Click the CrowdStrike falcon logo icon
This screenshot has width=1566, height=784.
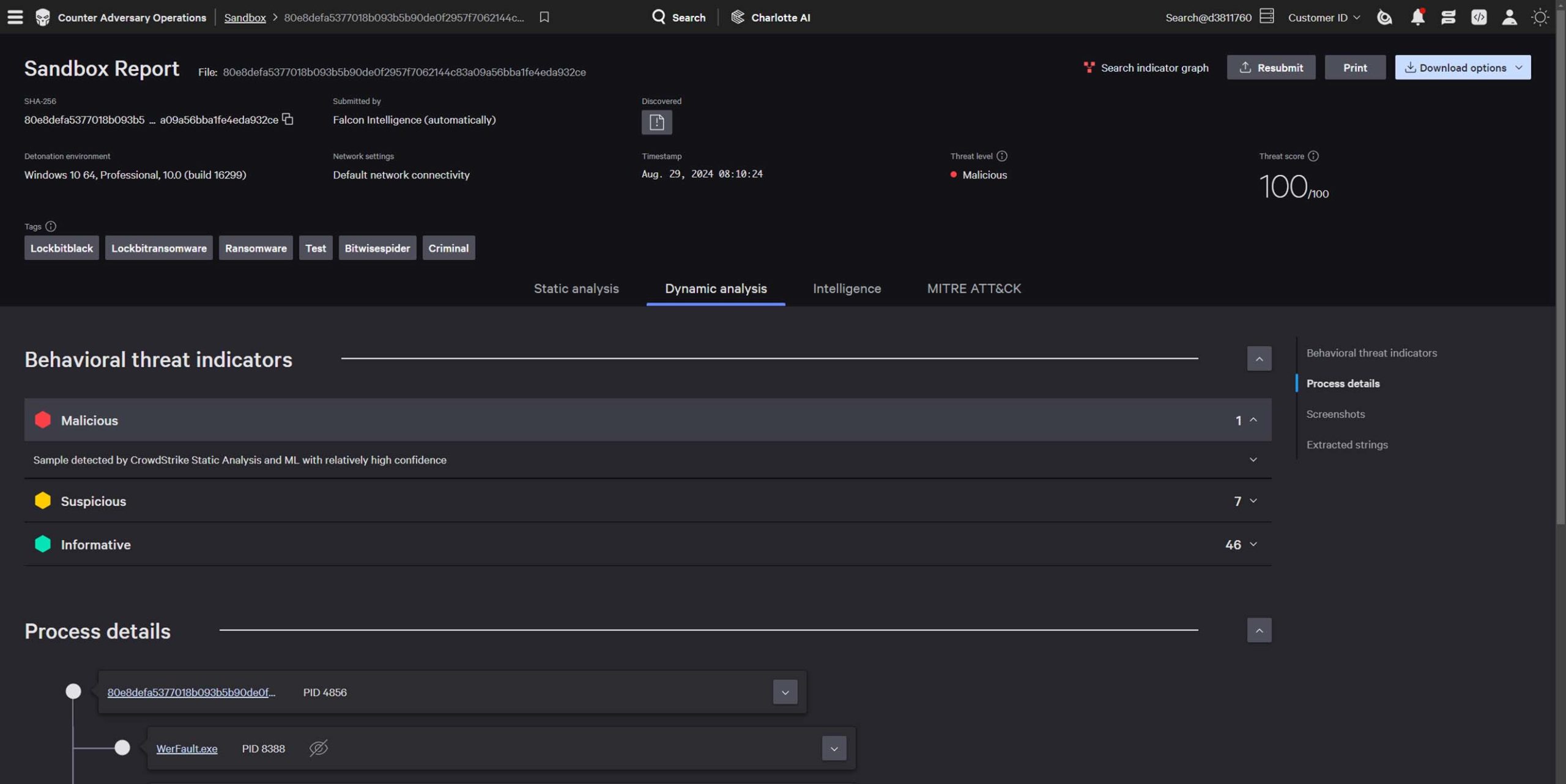[42, 17]
